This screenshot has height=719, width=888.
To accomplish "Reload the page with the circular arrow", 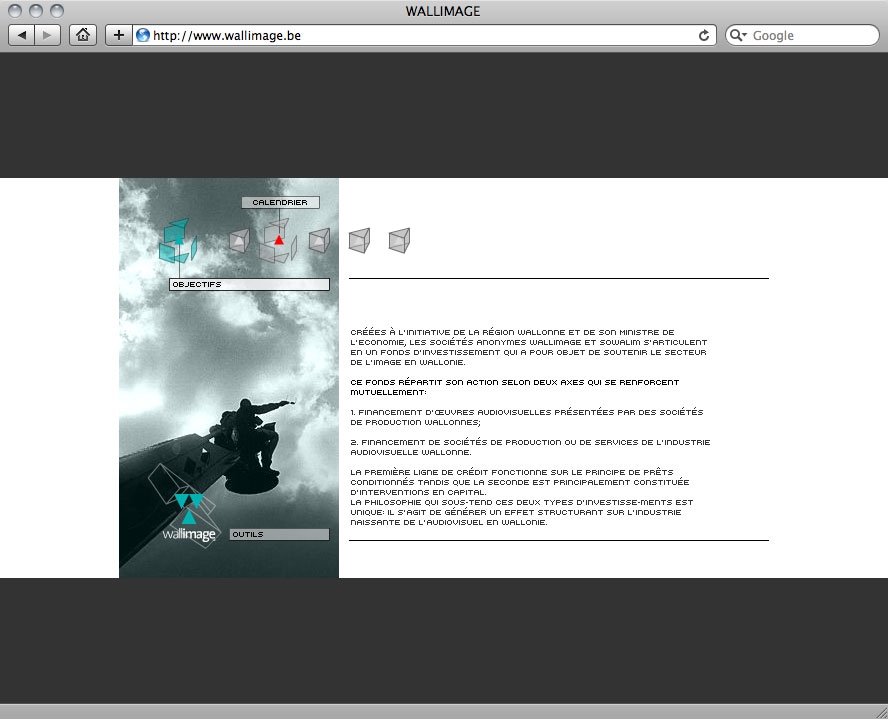I will (x=704, y=35).
